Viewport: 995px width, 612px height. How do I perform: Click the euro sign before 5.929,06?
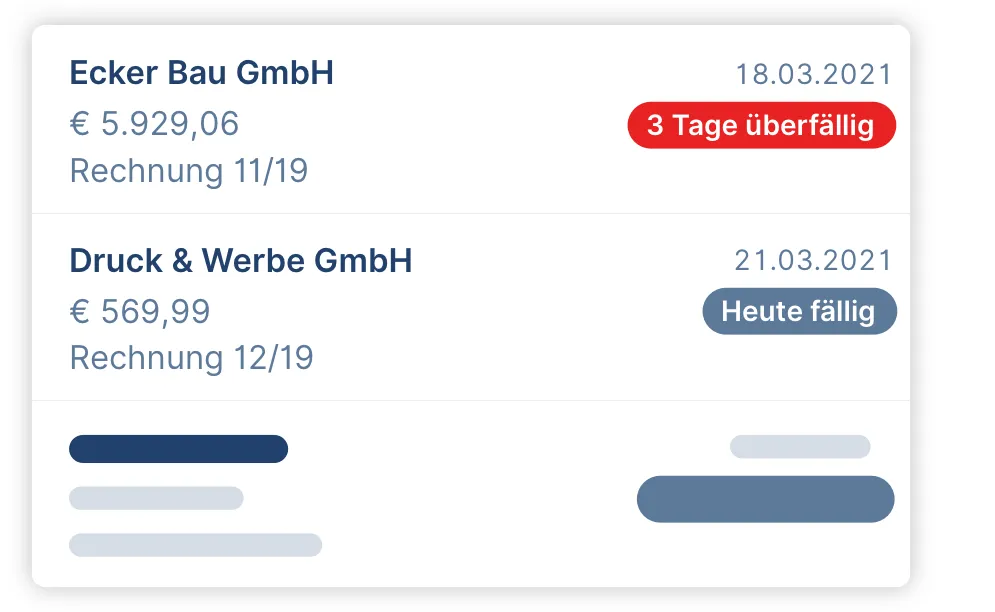pyautogui.click(x=79, y=123)
